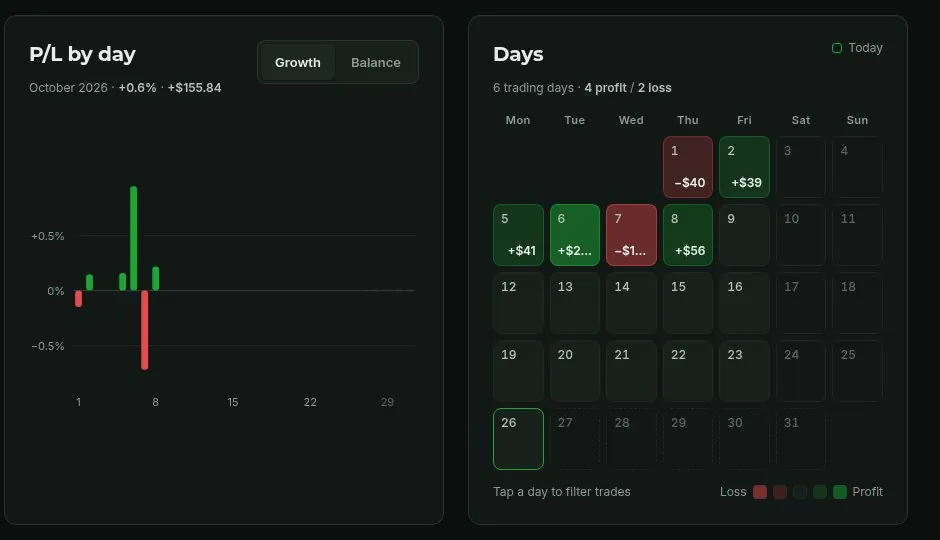Select October 2 with +$39 profit
940x540 pixels.
click(x=744, y=167)
